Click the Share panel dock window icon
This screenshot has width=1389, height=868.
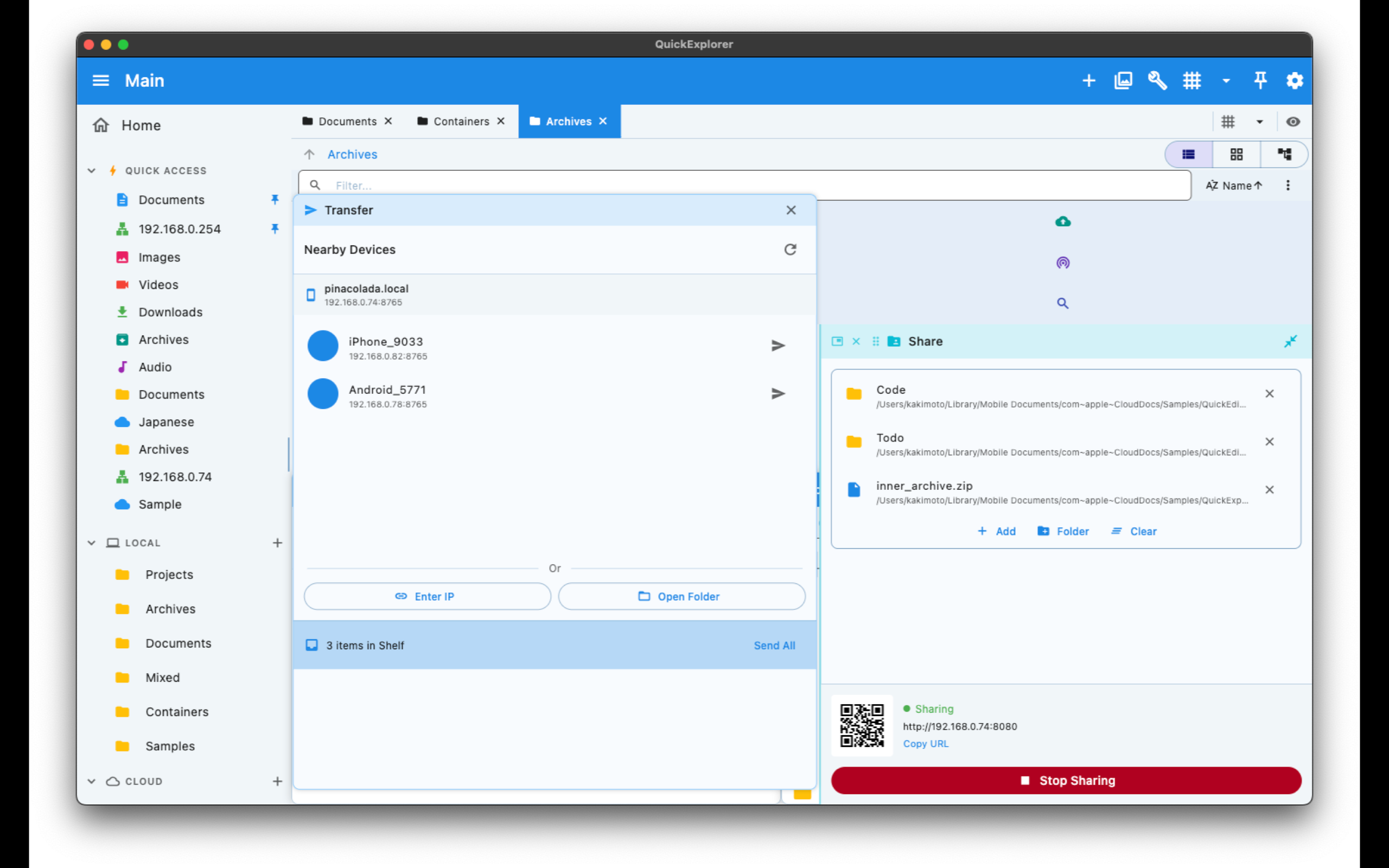coord(837,342)
